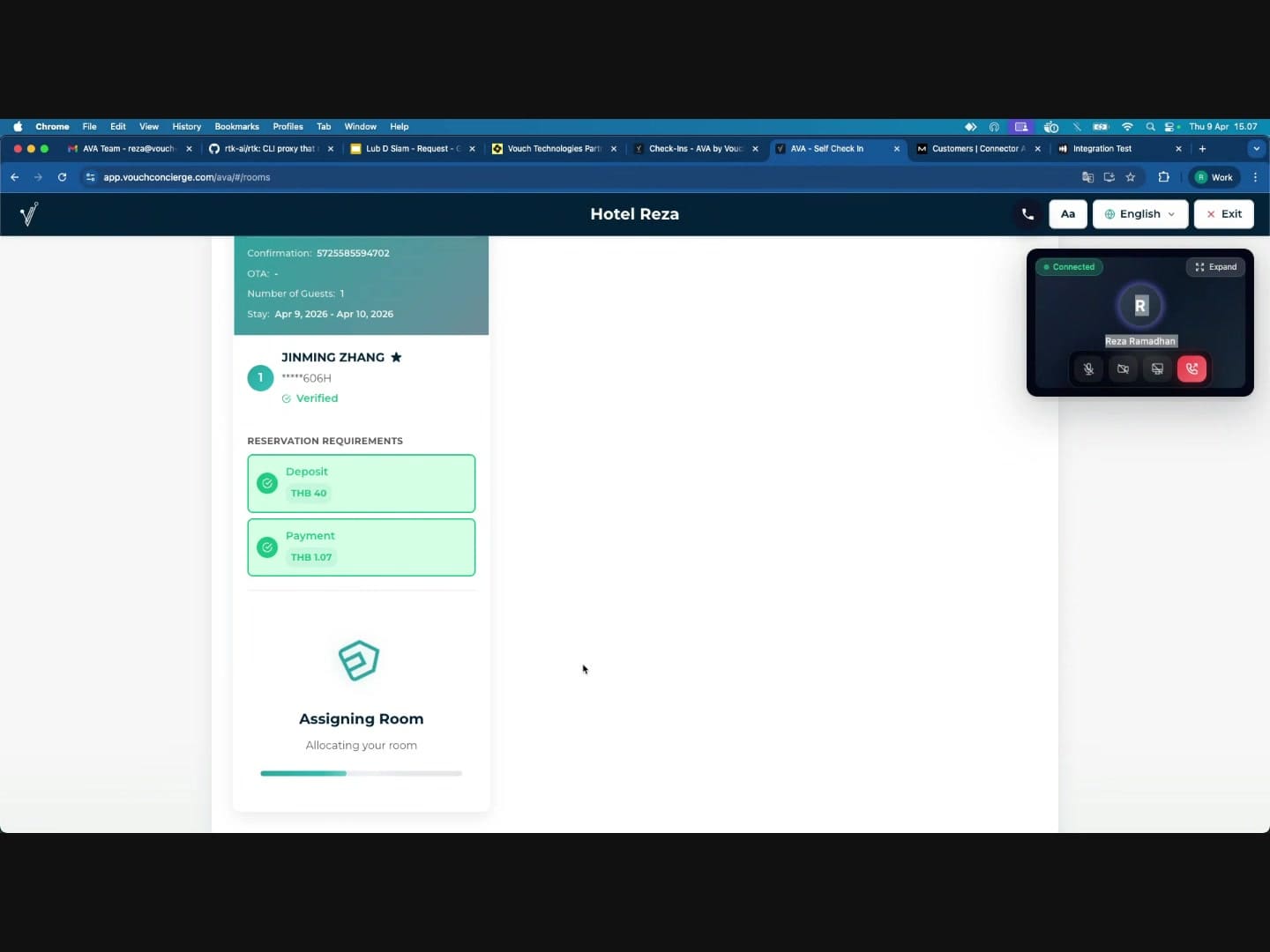Click the Vouch logo in header

[x=29, y=214]
